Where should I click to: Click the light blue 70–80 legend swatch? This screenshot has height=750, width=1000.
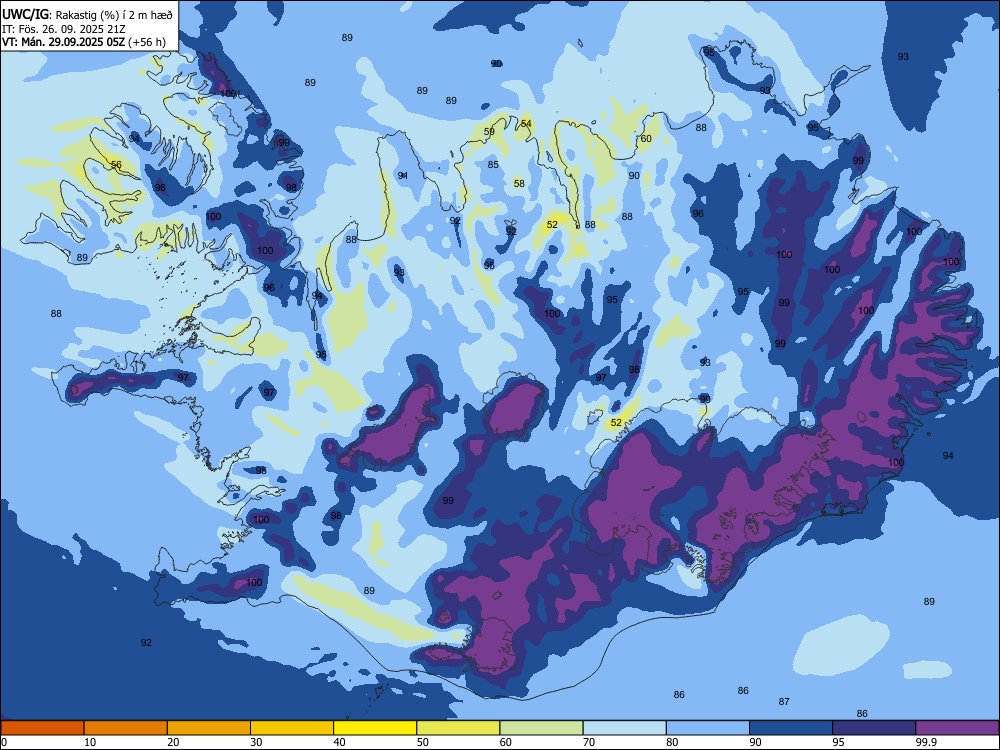tap(624, 728)
